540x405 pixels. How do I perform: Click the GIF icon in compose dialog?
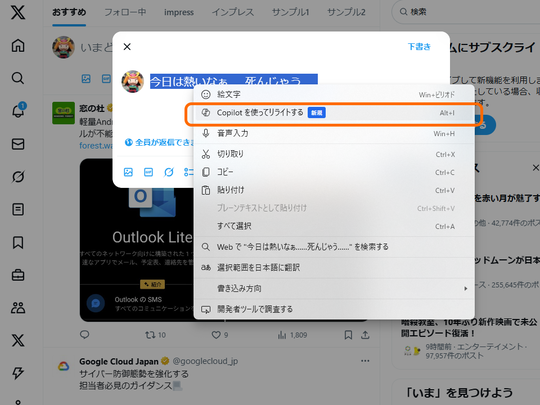tap(148, 172)
